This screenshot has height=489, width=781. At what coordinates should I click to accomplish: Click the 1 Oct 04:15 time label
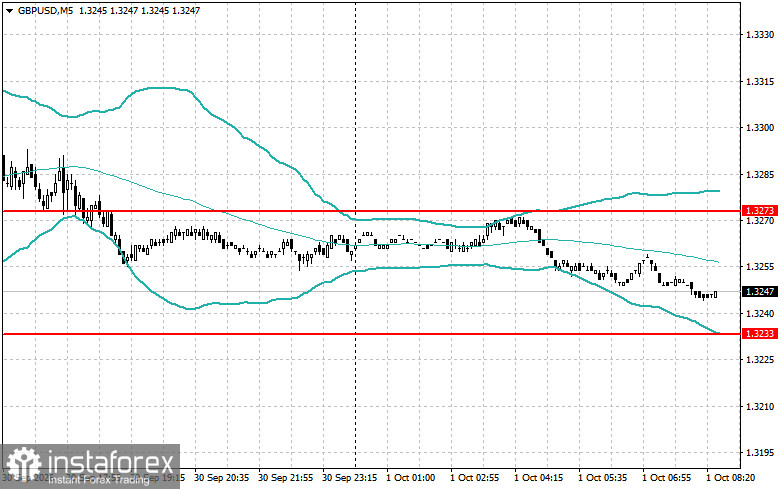538,478
